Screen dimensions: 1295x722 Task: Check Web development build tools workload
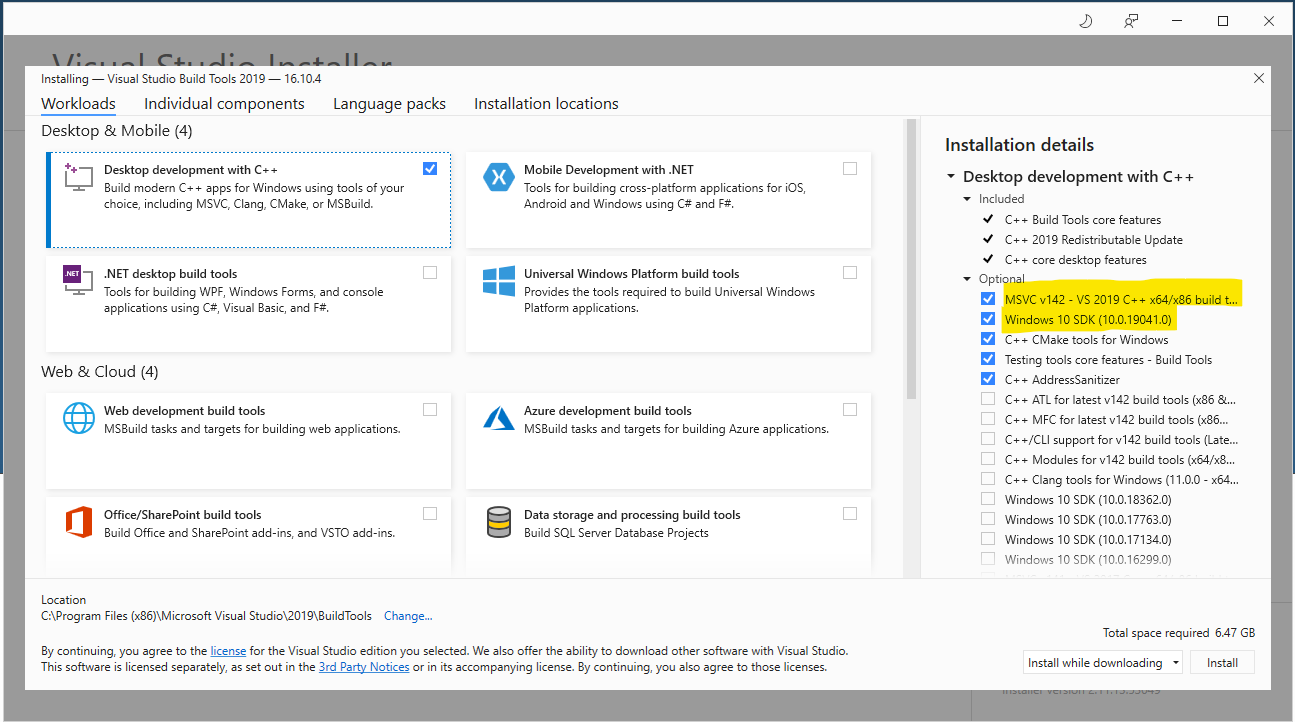click(x=430, y=410)
